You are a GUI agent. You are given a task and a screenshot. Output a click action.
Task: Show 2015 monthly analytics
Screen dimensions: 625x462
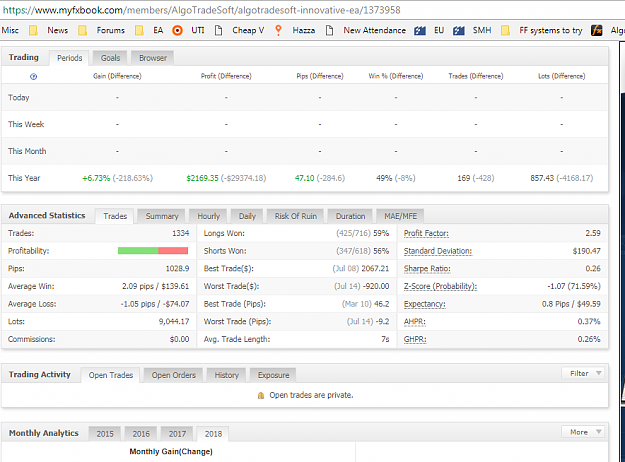point(105,434)
